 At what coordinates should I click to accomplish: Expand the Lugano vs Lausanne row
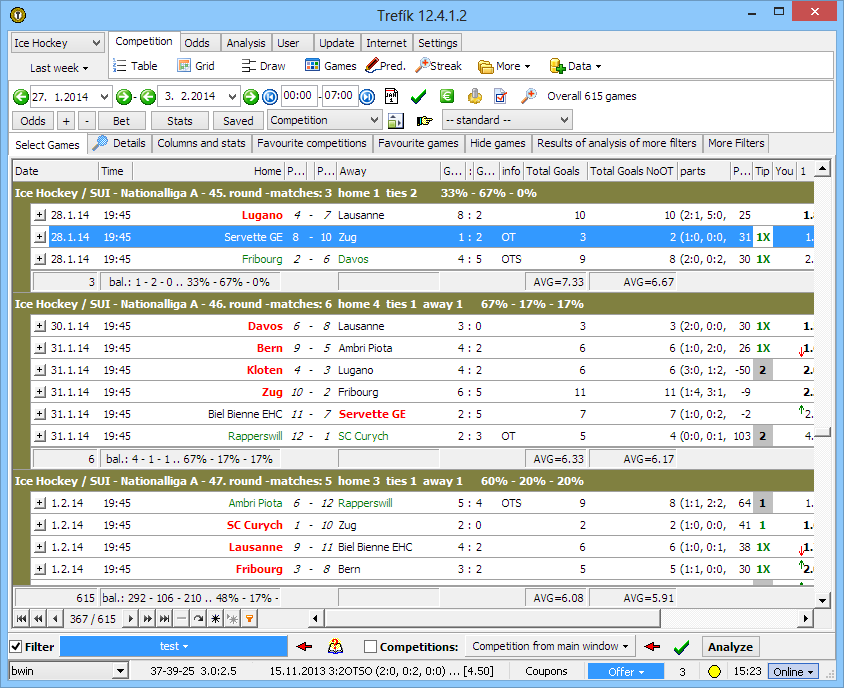click(x=40, y=215)
